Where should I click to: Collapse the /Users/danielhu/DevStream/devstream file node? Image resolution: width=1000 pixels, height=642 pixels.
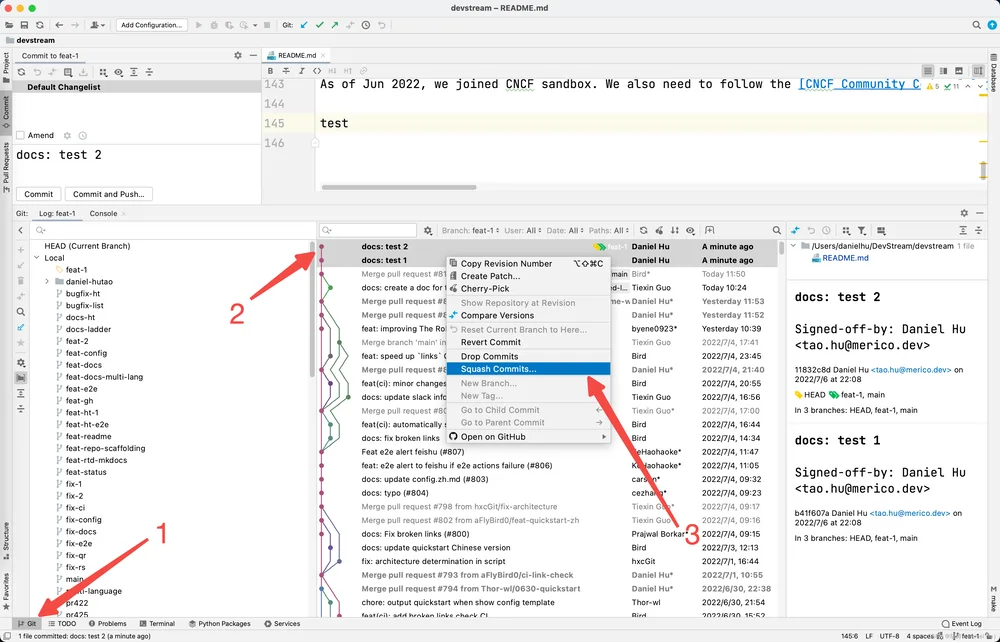coord(794,245)
